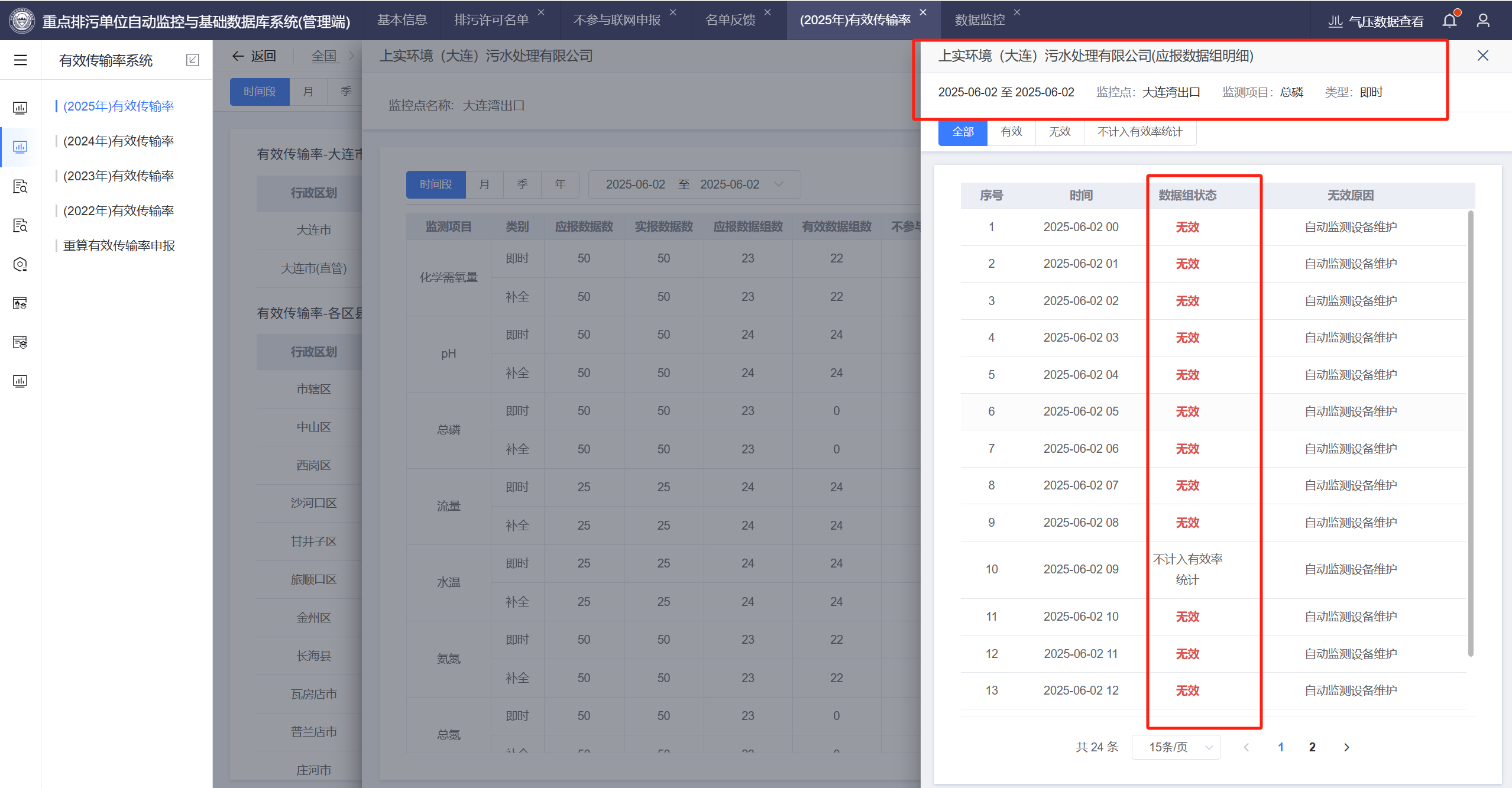Select (2025年)有效传输率 in sidebar
The width and height of the screenshot is (1512, 788).
pyautogui.click(x=118, y=106)
